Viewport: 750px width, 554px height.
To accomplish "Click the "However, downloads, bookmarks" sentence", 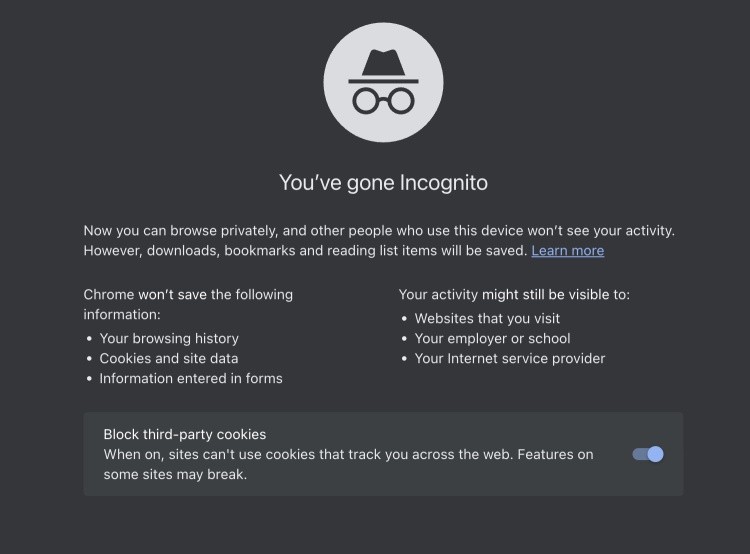I will point(305,251).
